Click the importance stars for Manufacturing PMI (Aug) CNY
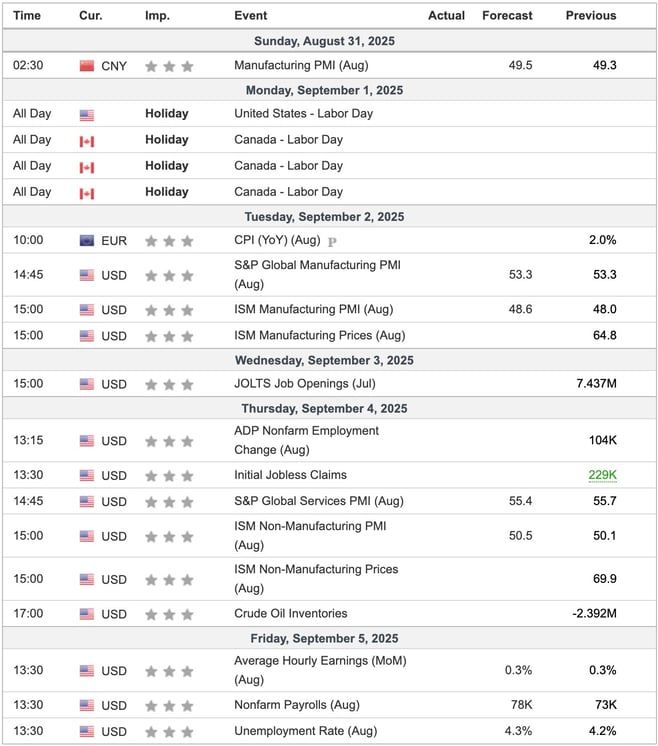This screenshot has width=658, height=746. coord(169,66)
